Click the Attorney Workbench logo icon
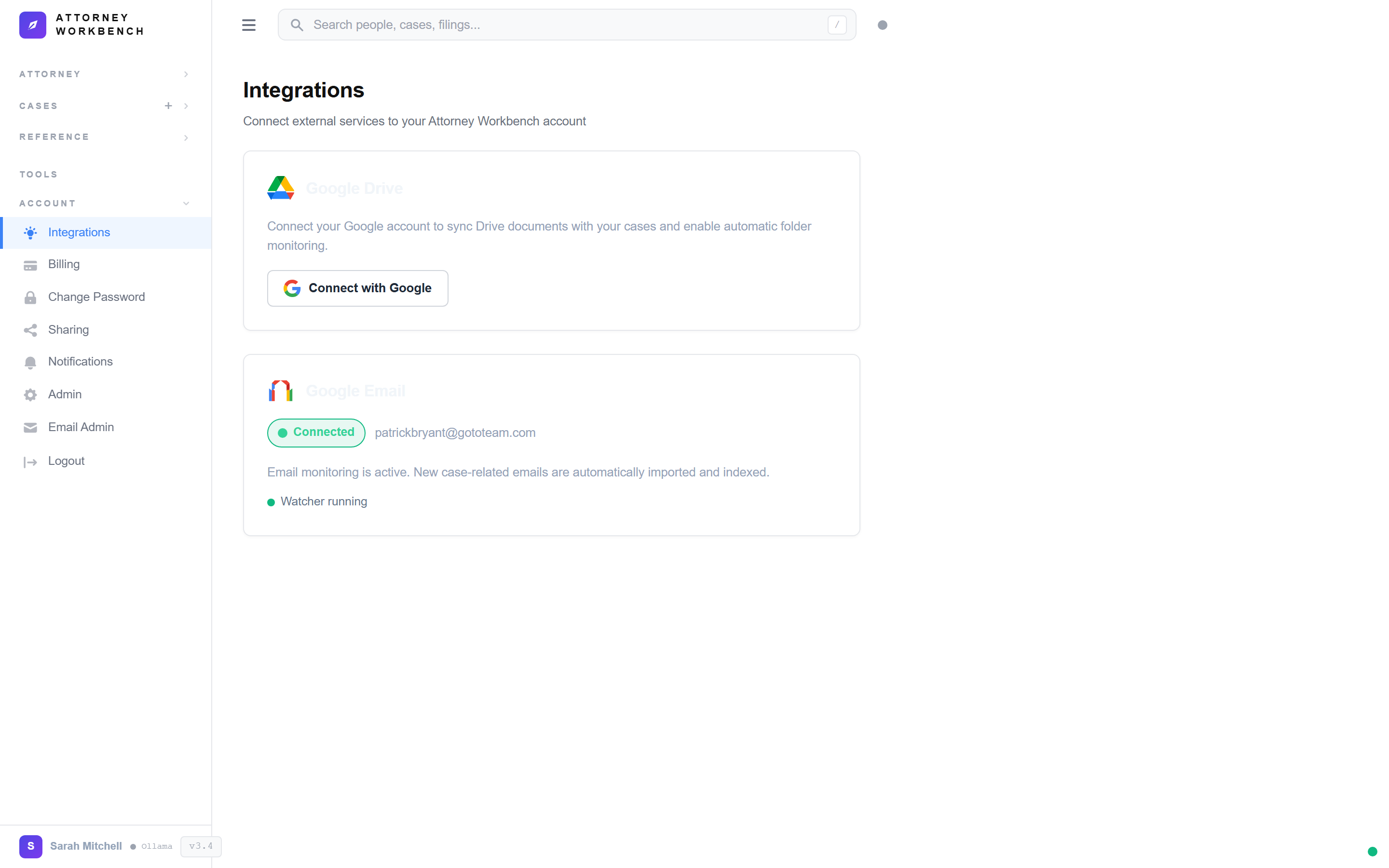 click(33, 25)
